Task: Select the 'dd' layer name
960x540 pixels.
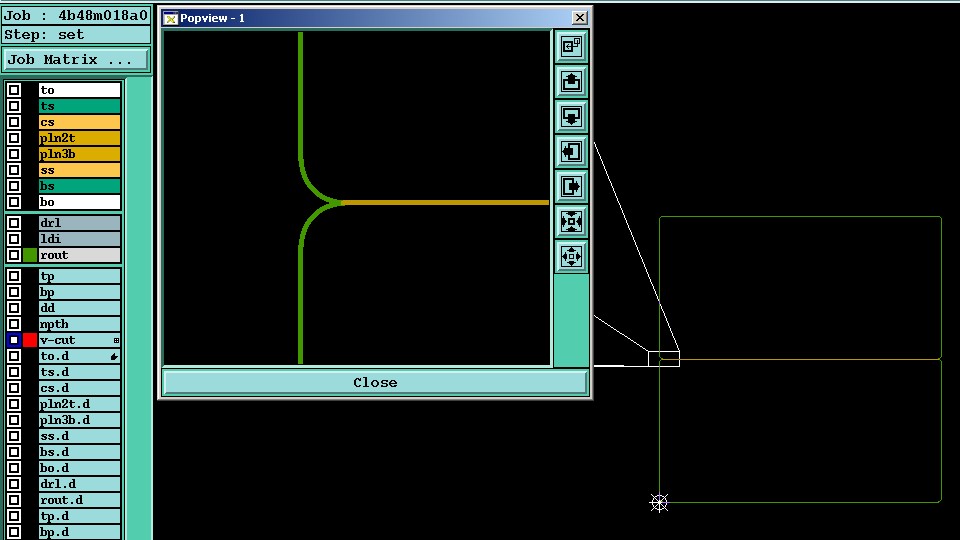Action: [80, 308]
